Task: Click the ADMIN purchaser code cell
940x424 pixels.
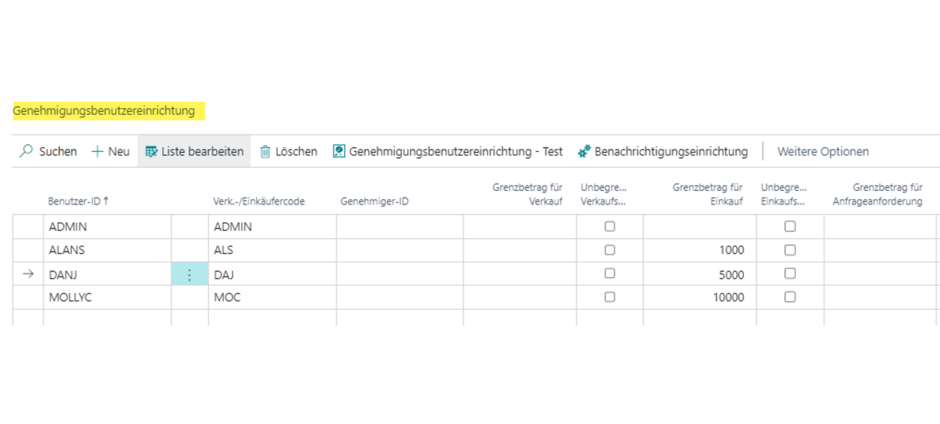Action: (x=272, y=227)
